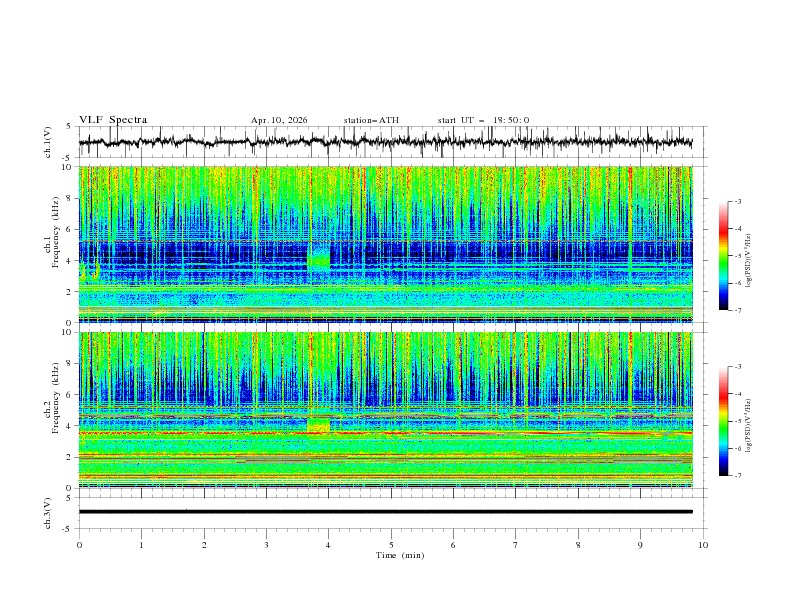Viewport: 792px width, 612px height.
Task: Click the "9" tick label on the time axis
Action: coord(640,545)
